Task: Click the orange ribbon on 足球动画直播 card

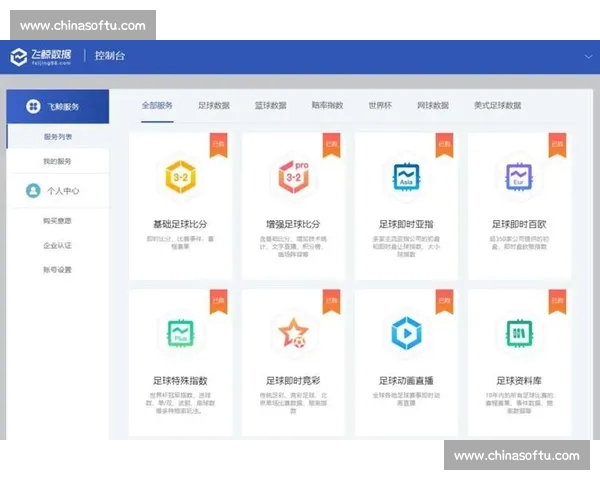Action: click(445, 302)
